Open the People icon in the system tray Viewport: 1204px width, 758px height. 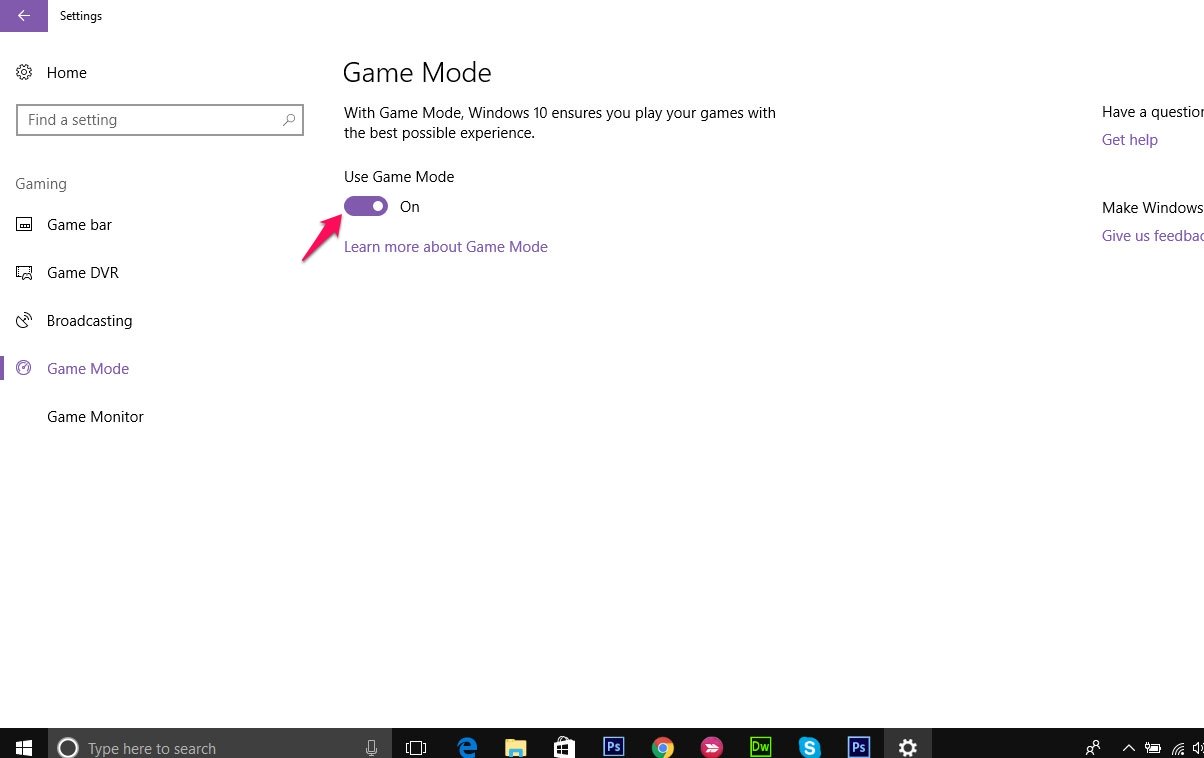tap(1093, 747)
